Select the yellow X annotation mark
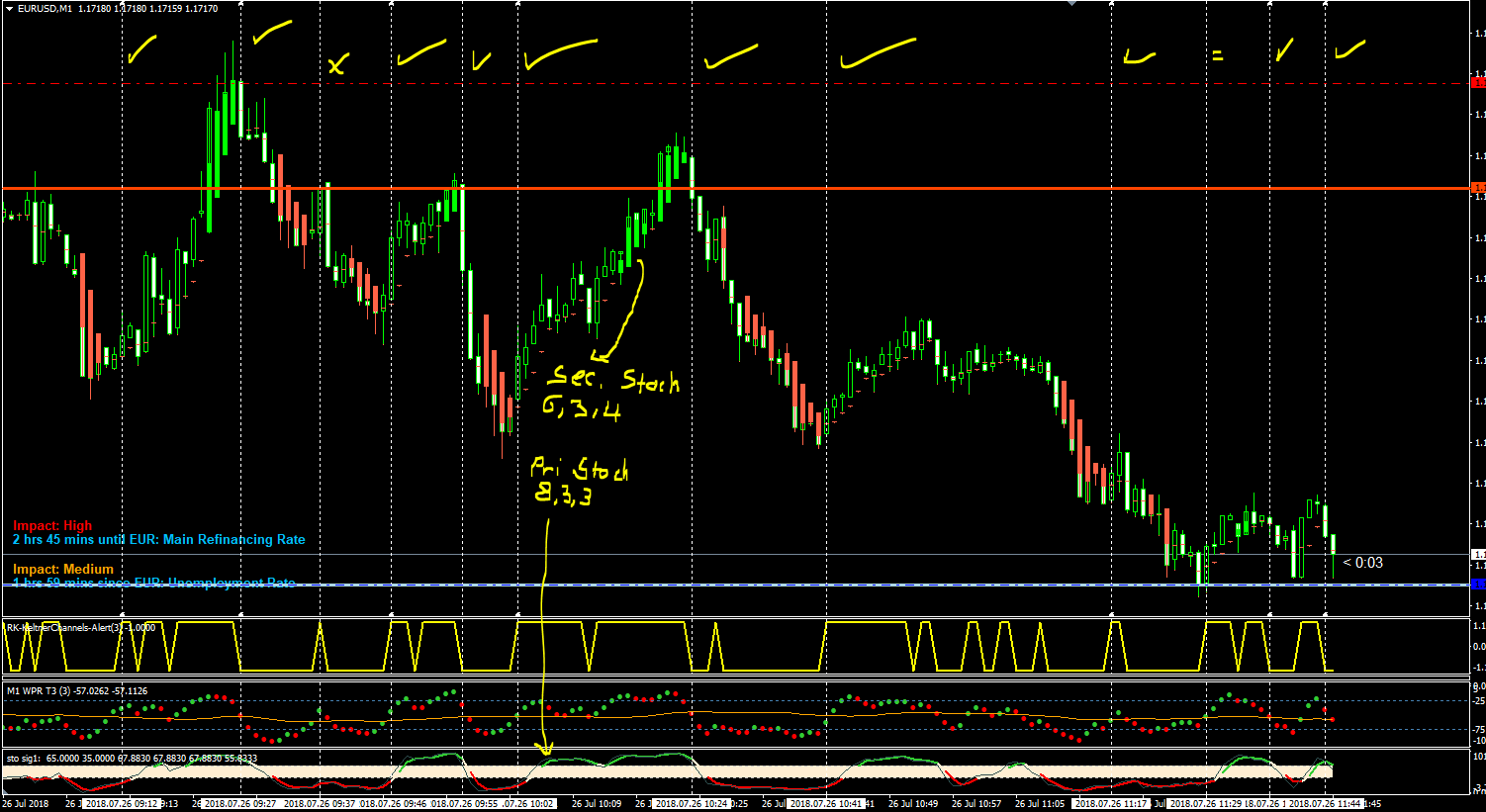 click(x=338, y=66)
